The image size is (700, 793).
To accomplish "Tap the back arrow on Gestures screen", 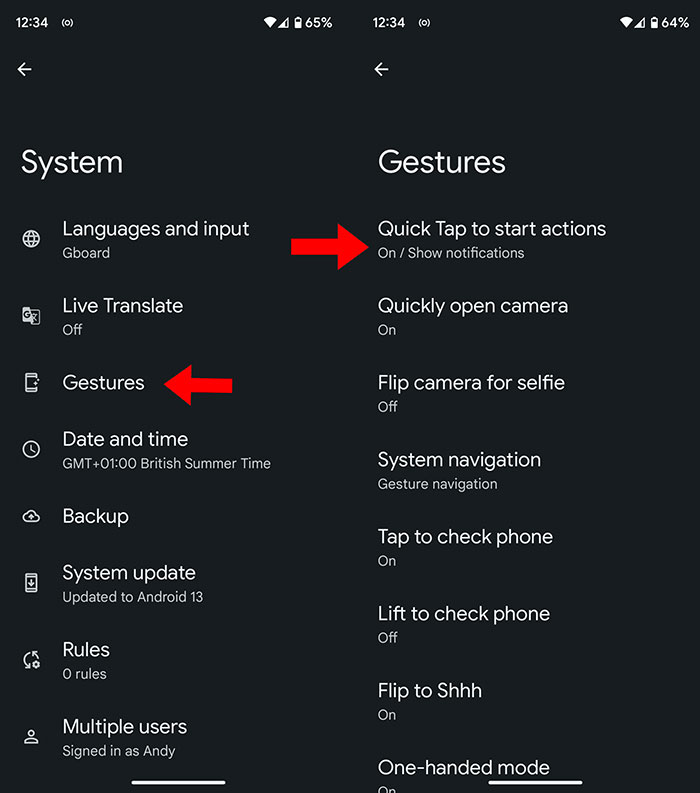I will (381, 69).
